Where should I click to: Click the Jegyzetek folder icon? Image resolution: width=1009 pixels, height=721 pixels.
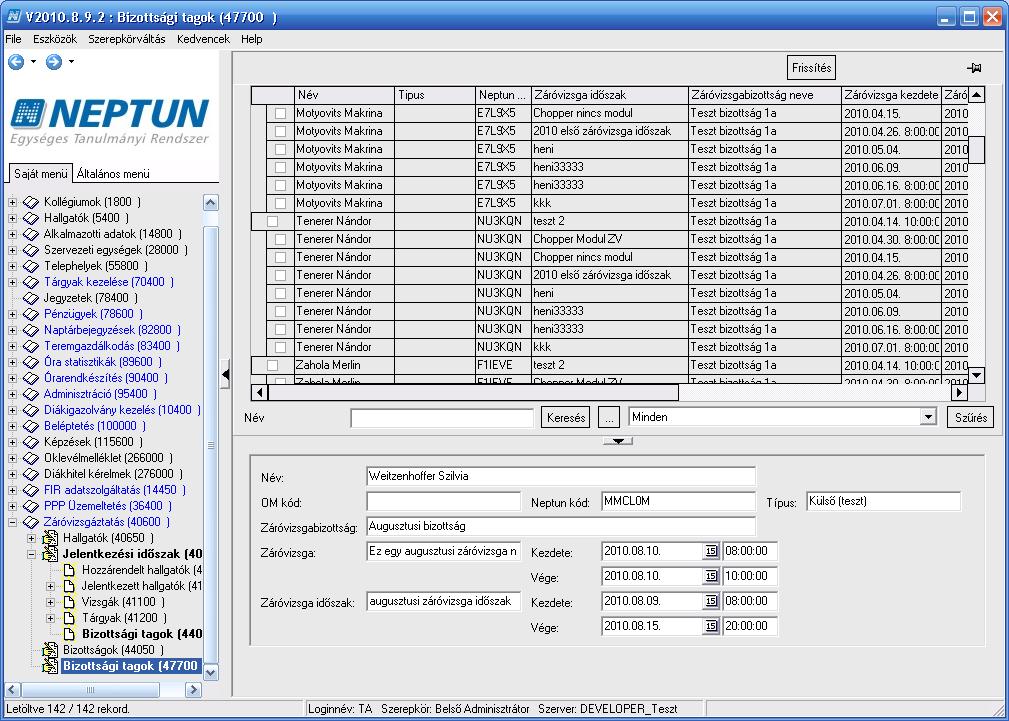click(31, 298)
